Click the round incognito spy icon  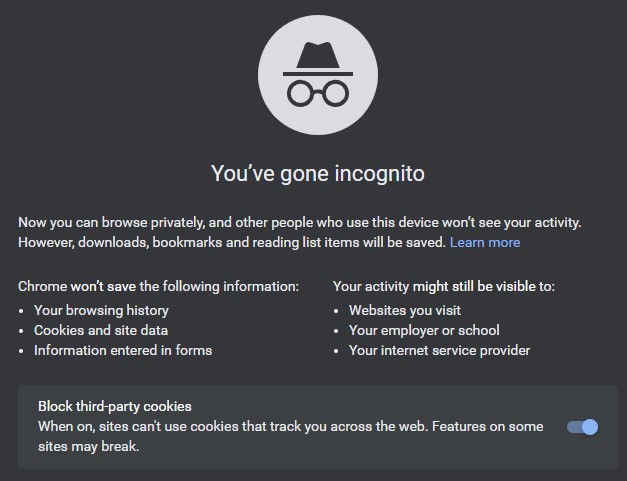(x=318, y=75)
